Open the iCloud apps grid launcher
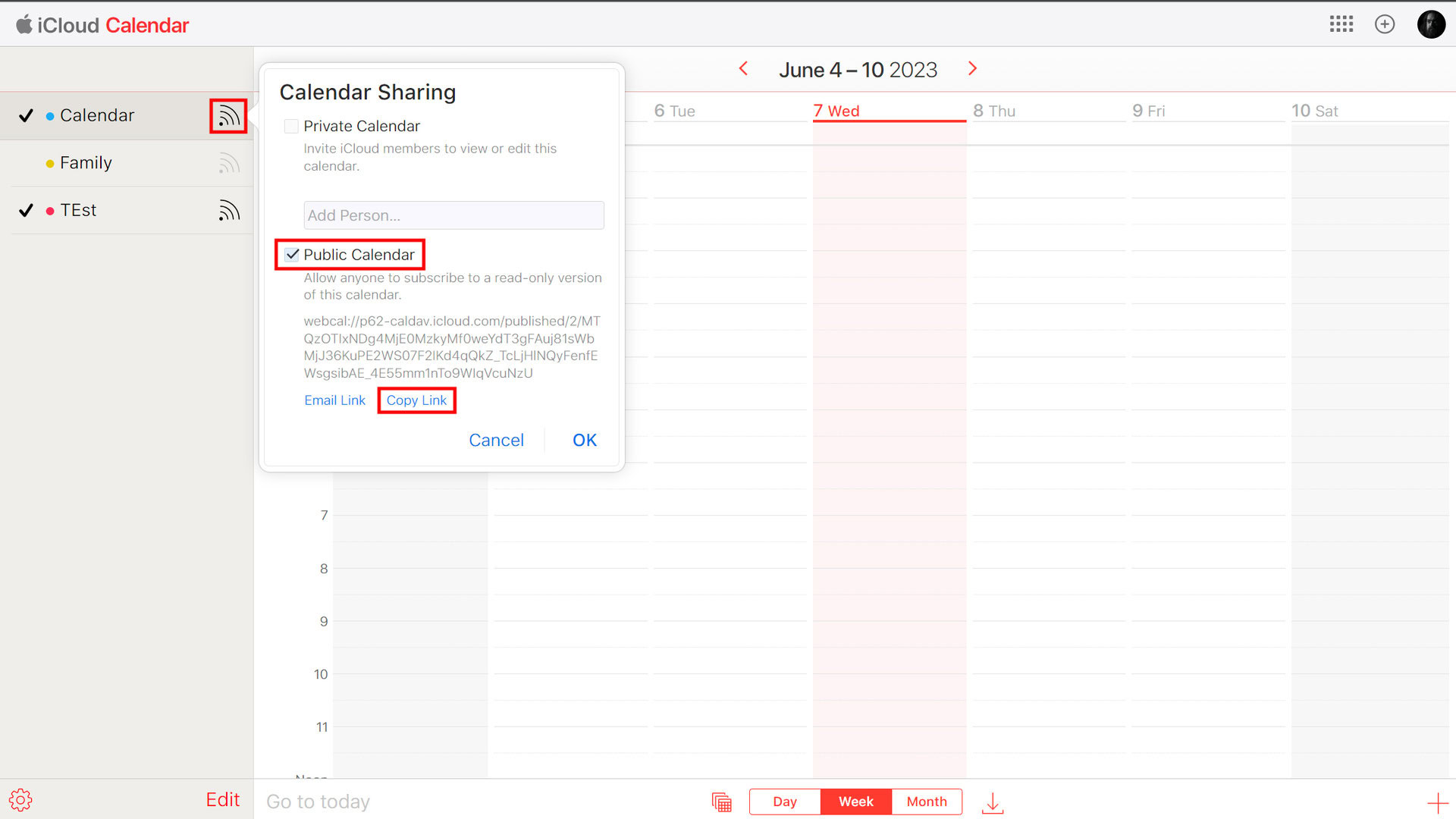 [1341, 24]
